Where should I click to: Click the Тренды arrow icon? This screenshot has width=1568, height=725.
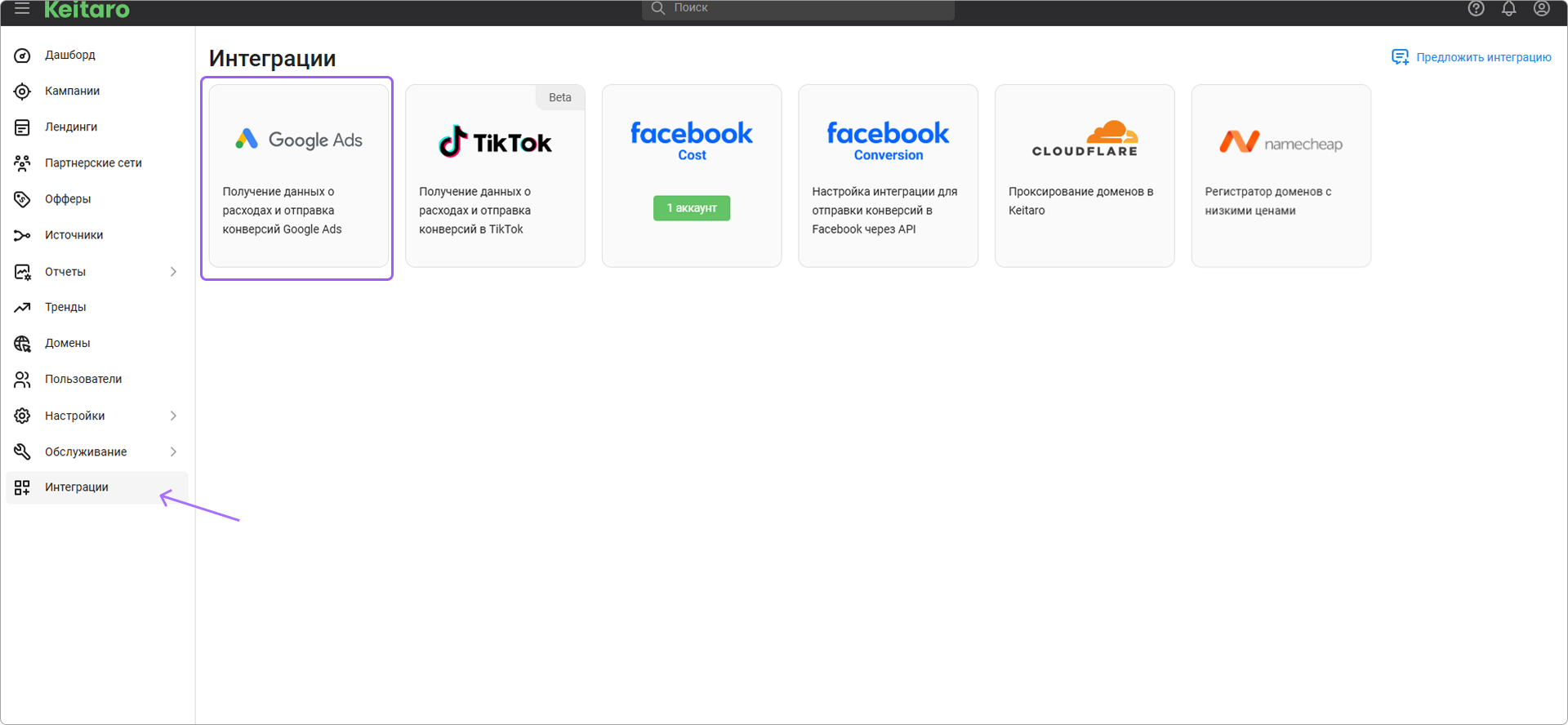22,308
